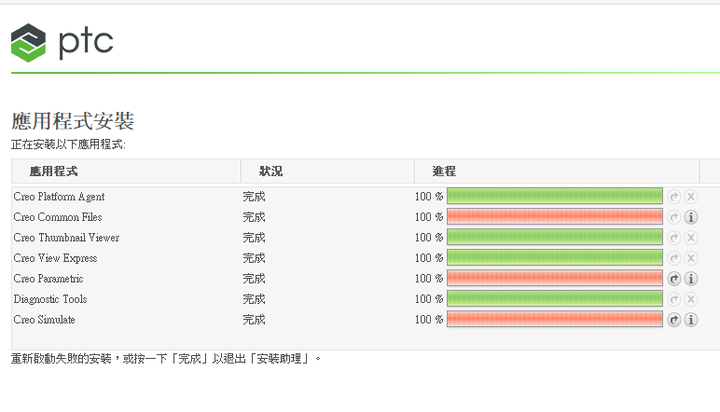Click the 進程 column header

point(556,171)
